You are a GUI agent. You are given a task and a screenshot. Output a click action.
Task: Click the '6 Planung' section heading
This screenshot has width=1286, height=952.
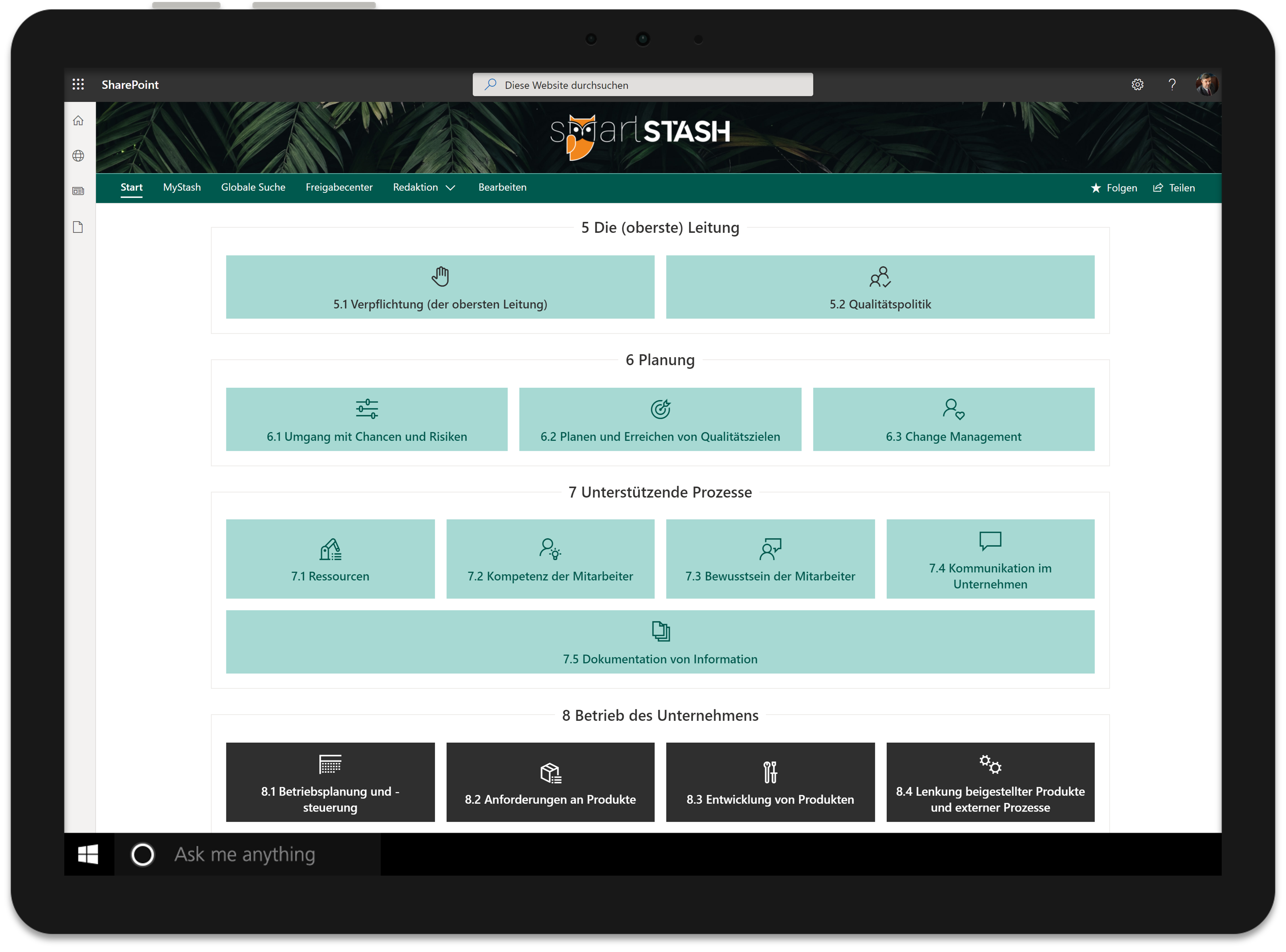tap(660, 360)
